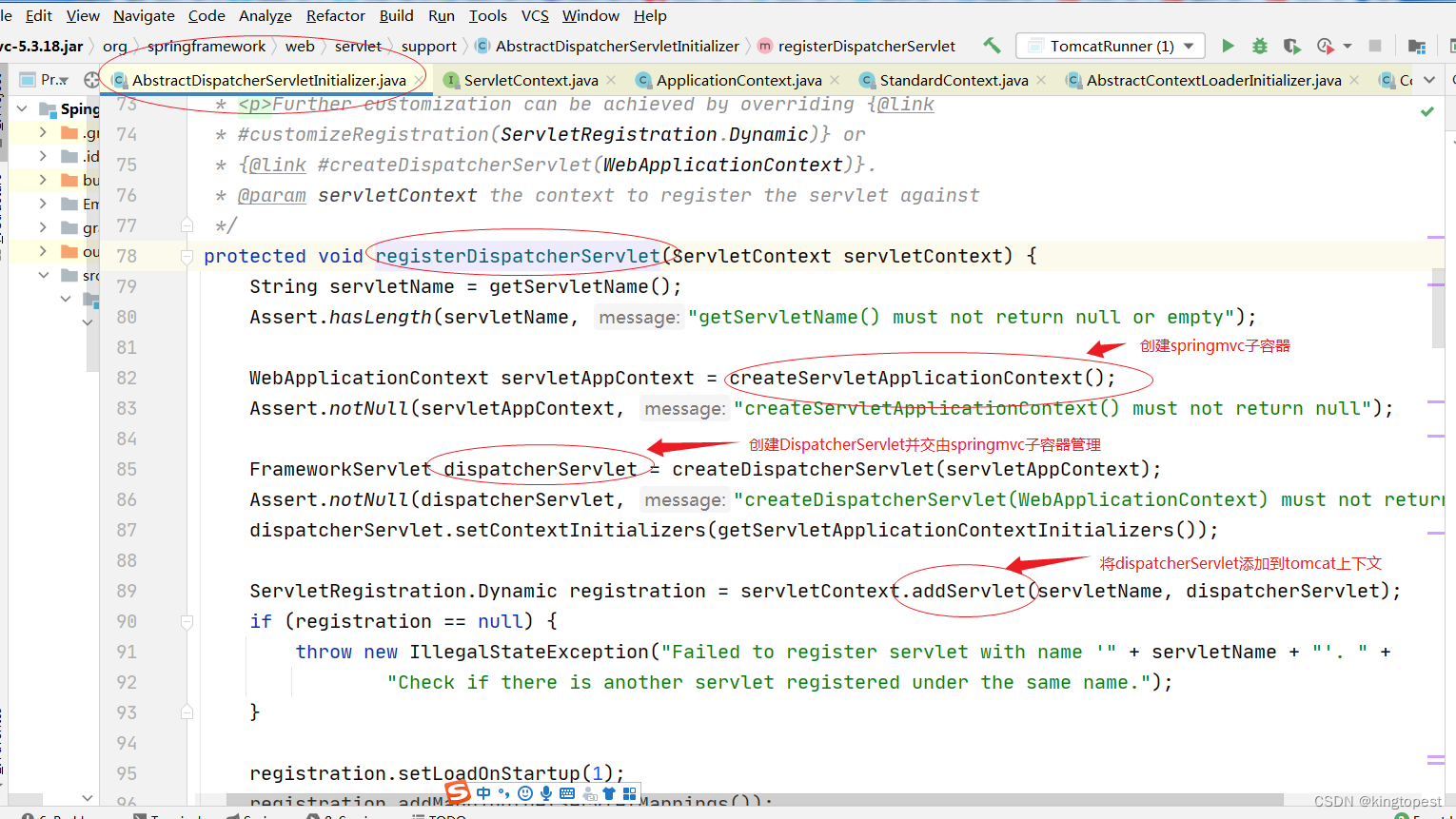Close the StandardContext.java tab
Image resolution: width=1456 pixels, height=819 pixels.
1041,80
